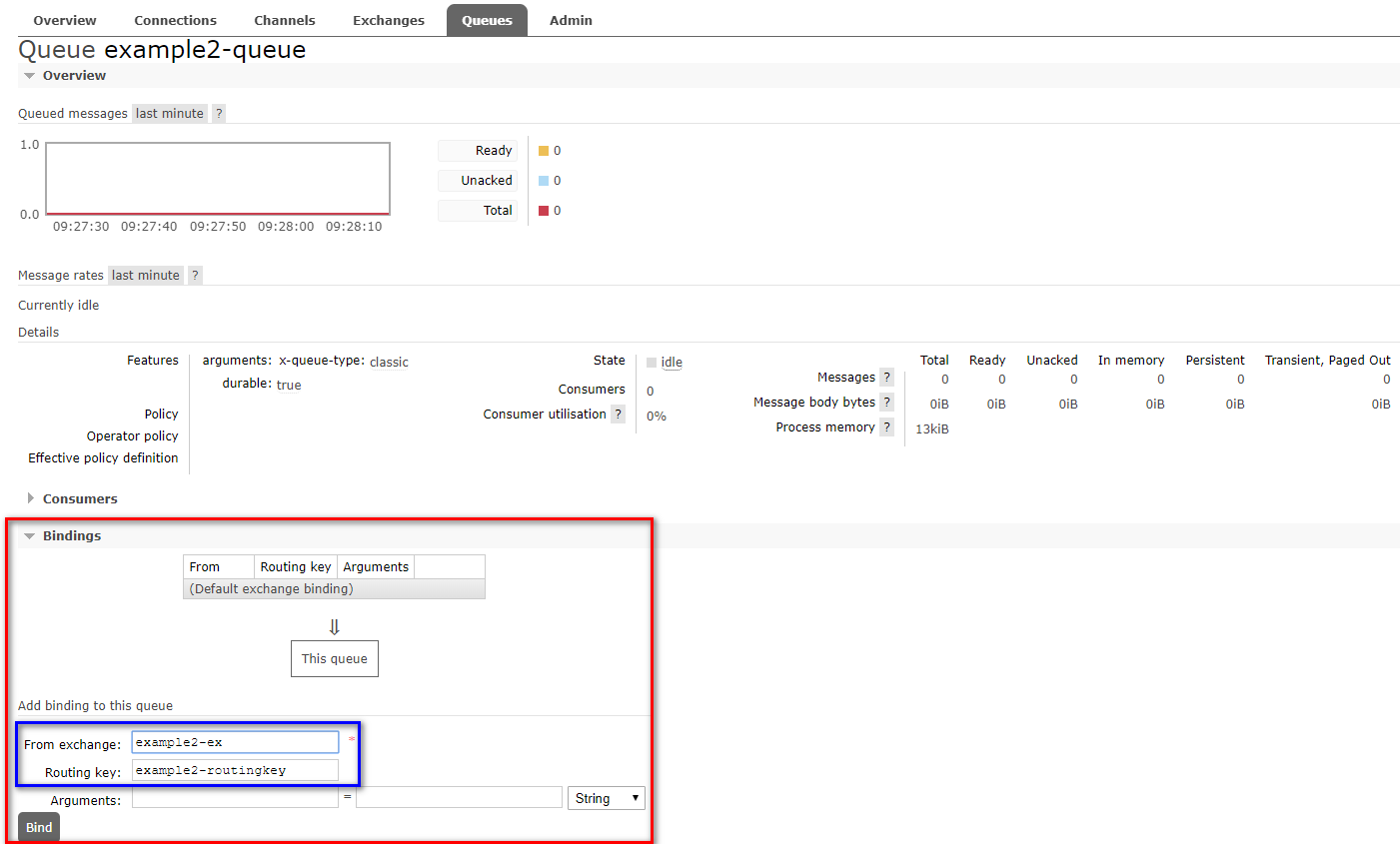Viewport: 1400px width, 844px height.
Task: Open the Connections tab
Action: coord(175,20)
